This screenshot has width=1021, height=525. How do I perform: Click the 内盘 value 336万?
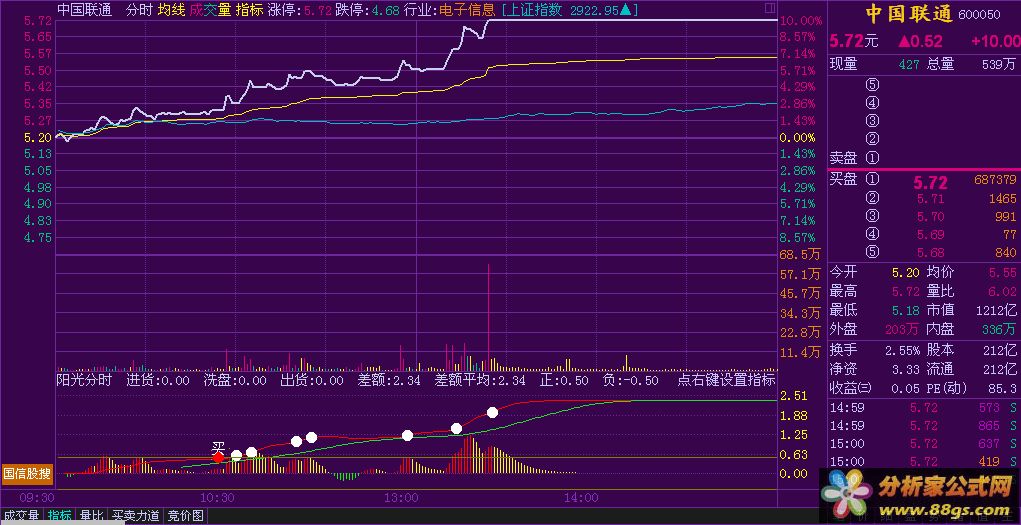pyautogui.click(x=1000, y=328)
